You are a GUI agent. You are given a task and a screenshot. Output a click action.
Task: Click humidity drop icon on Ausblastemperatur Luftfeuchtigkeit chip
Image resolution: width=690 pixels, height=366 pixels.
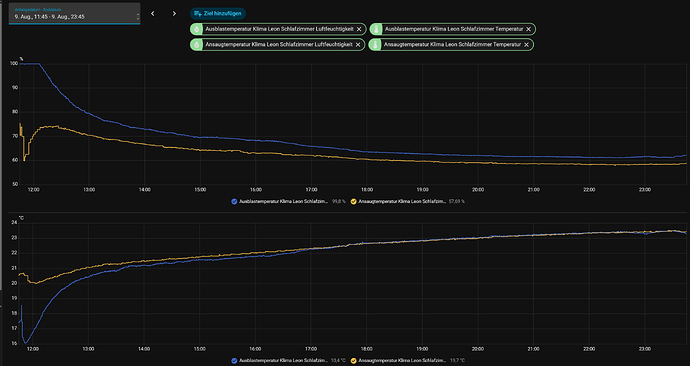click(x=196, y=29)
